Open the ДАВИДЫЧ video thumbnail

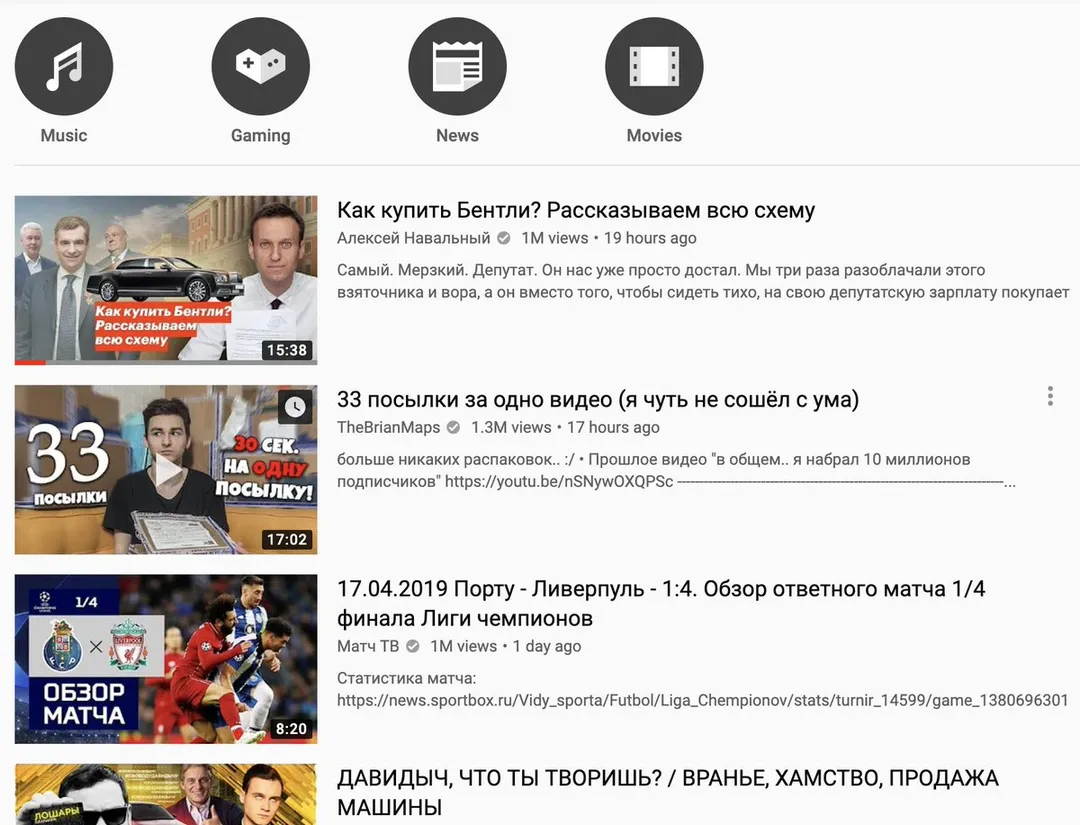click(166, 794)
